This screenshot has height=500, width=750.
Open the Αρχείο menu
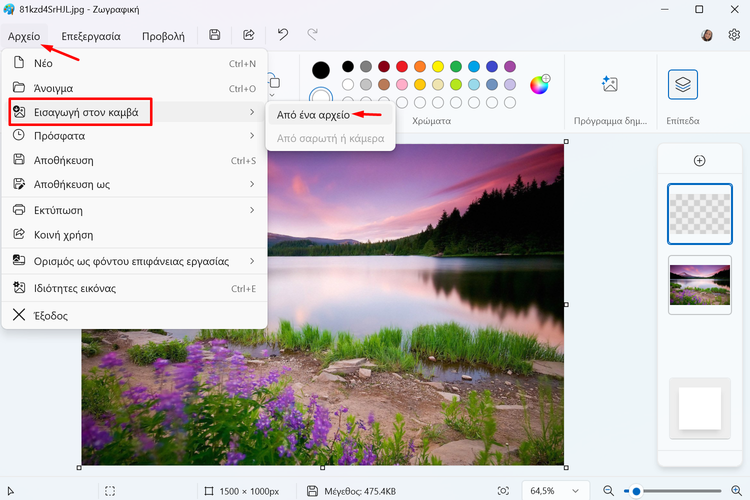[x=24, y=36]
